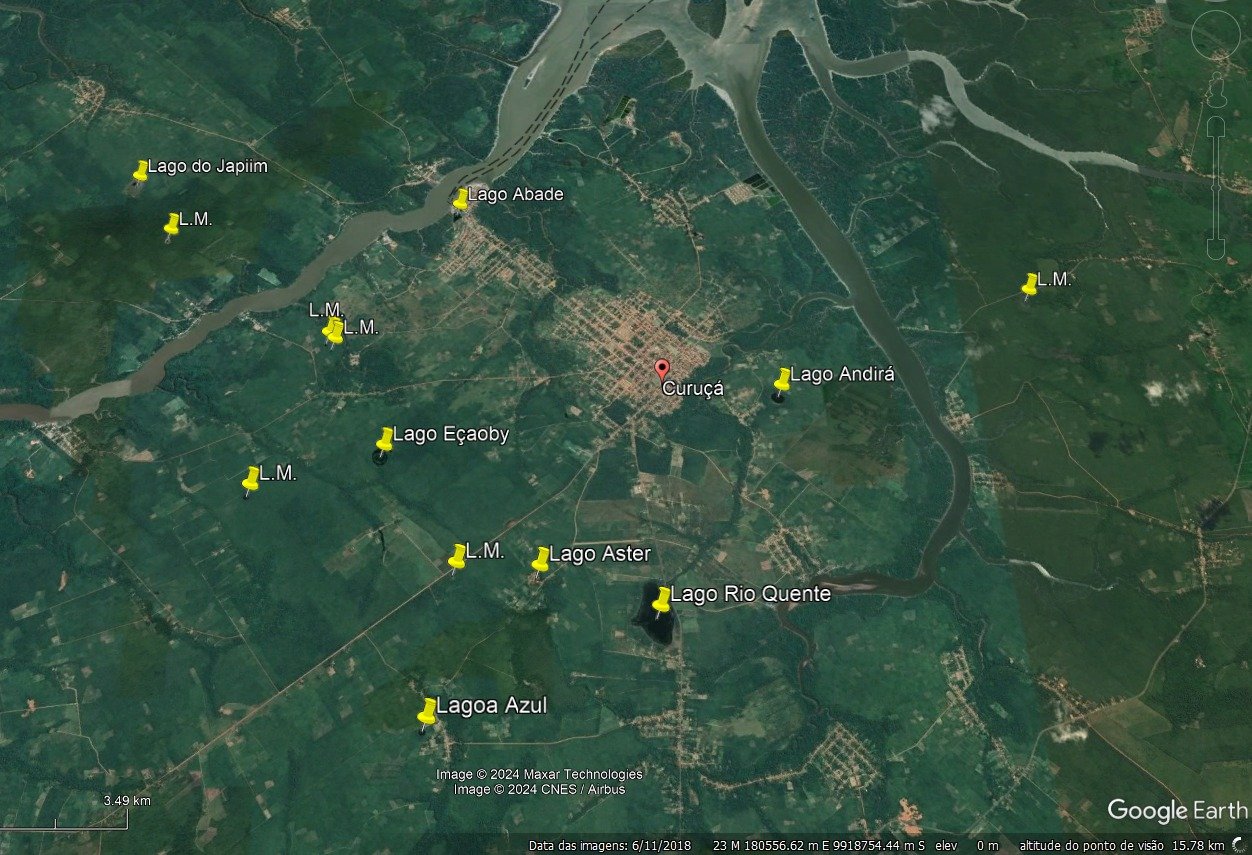Click the Lago Andirá yellow pin
The image size is (1252, 855).
782,379
